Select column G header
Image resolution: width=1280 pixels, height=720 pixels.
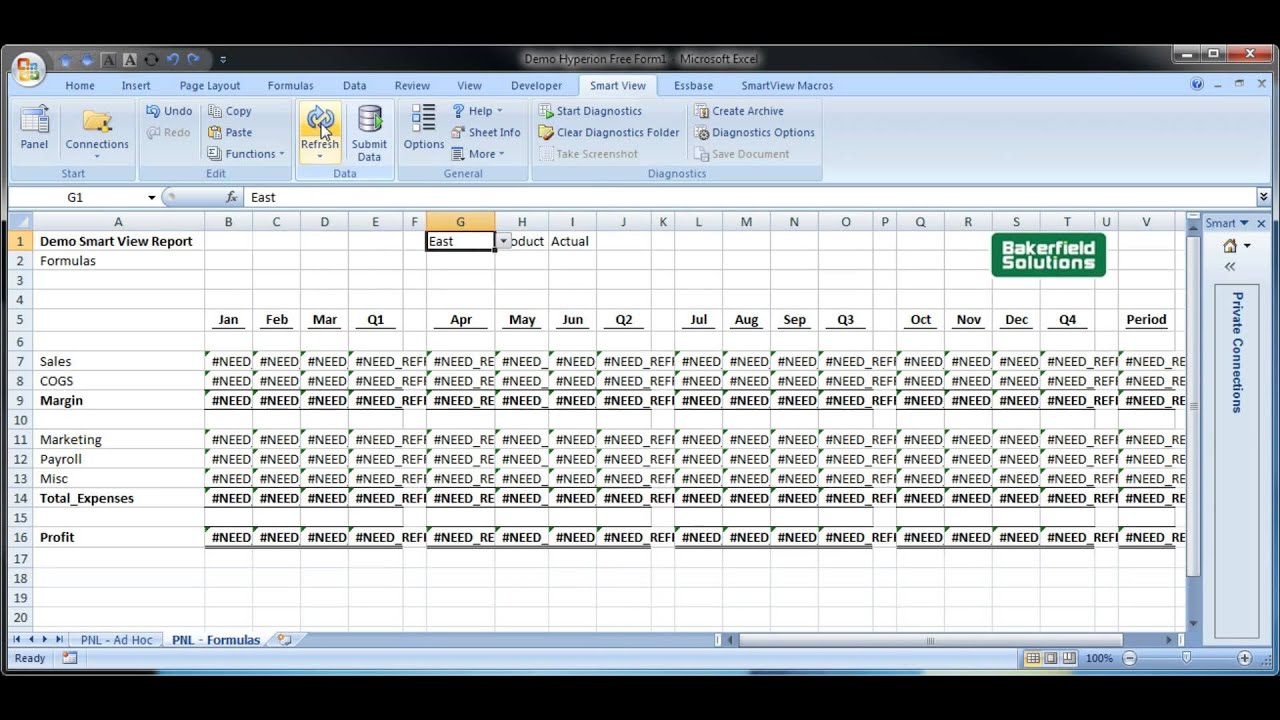[x=460, y=222]
